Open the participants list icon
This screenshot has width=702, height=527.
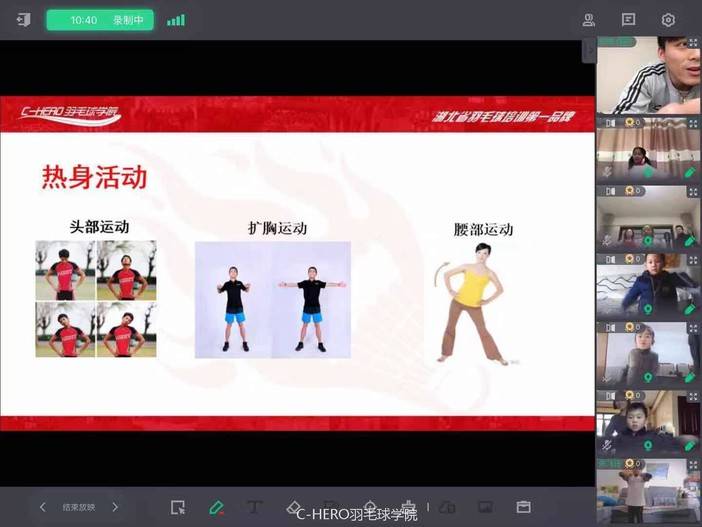[x=589, y=20]
